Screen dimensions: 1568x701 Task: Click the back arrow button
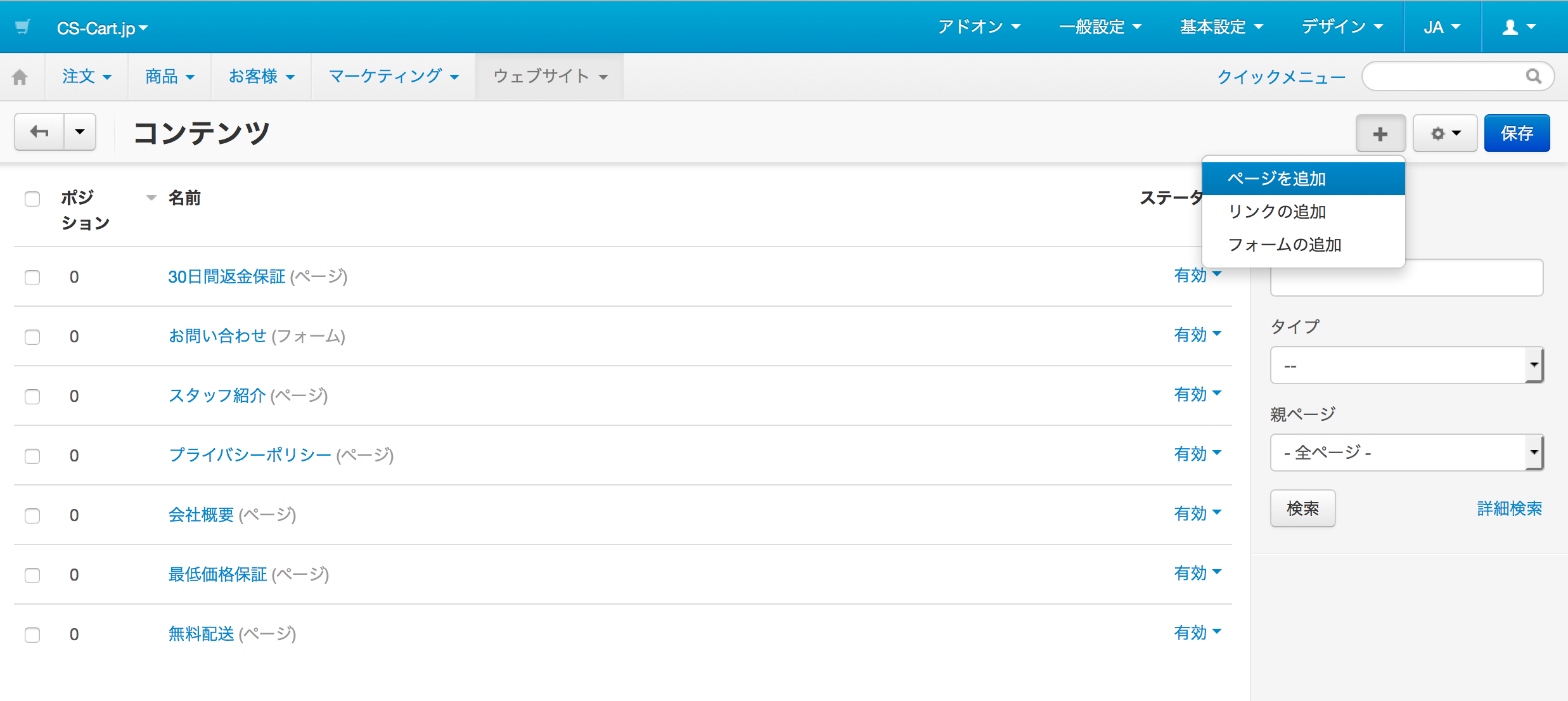[40, 132]
